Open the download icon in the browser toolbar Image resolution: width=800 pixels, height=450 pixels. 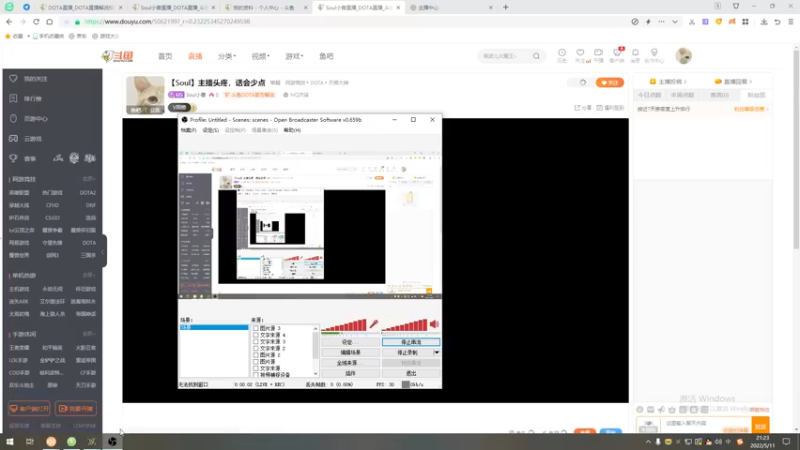pyautogui.click(x=764, y=21)
